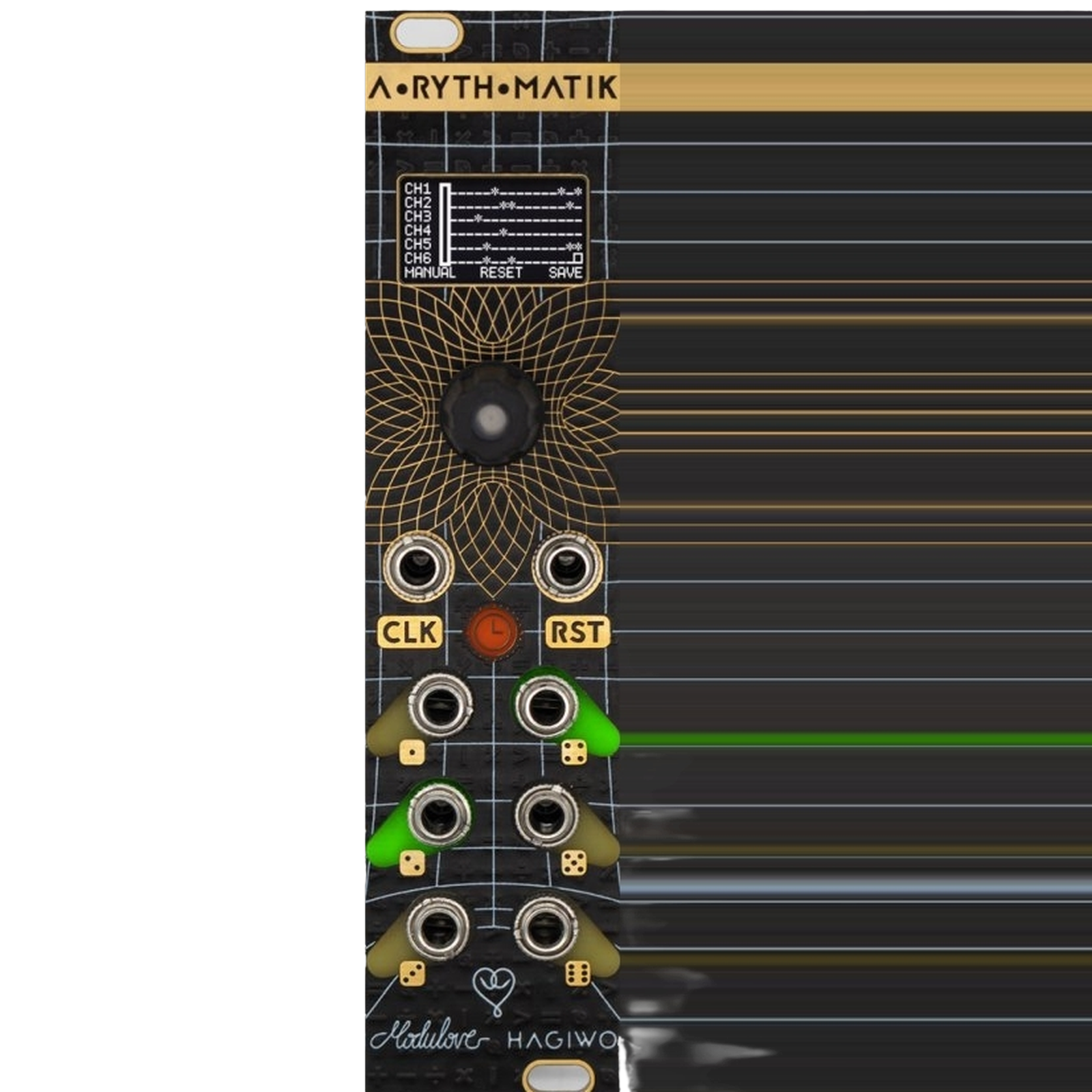This screenshot has width=1092, height=1092.
Task: Select MANUAL on the OLED display
Action: 429,272
